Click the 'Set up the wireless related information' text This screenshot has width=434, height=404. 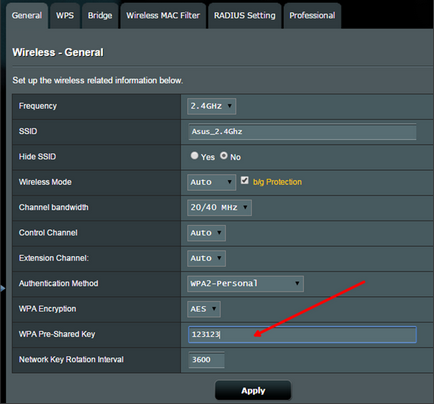(98, 80)
